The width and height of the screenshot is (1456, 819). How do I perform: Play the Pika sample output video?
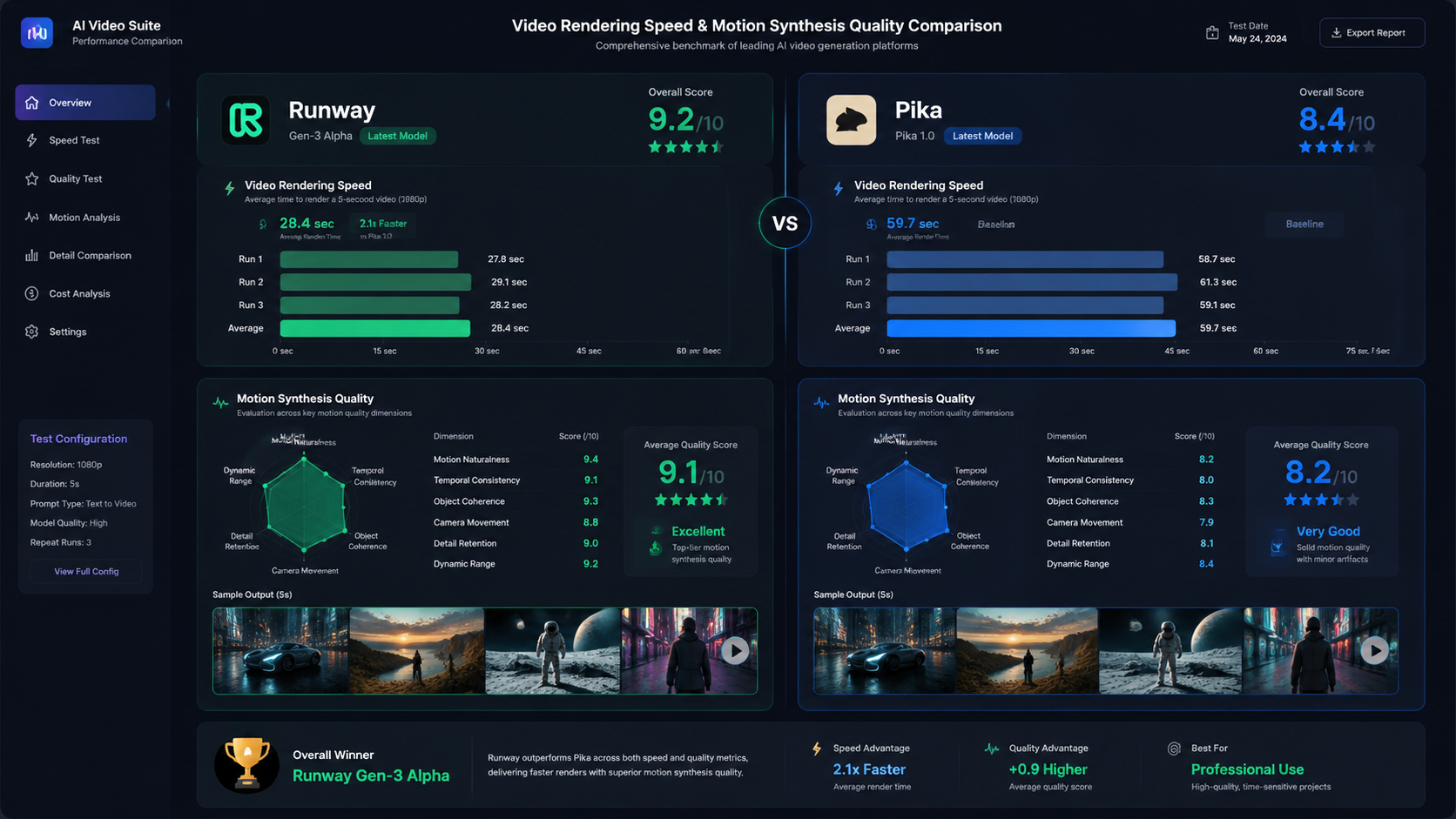(x=1375, y=650)
